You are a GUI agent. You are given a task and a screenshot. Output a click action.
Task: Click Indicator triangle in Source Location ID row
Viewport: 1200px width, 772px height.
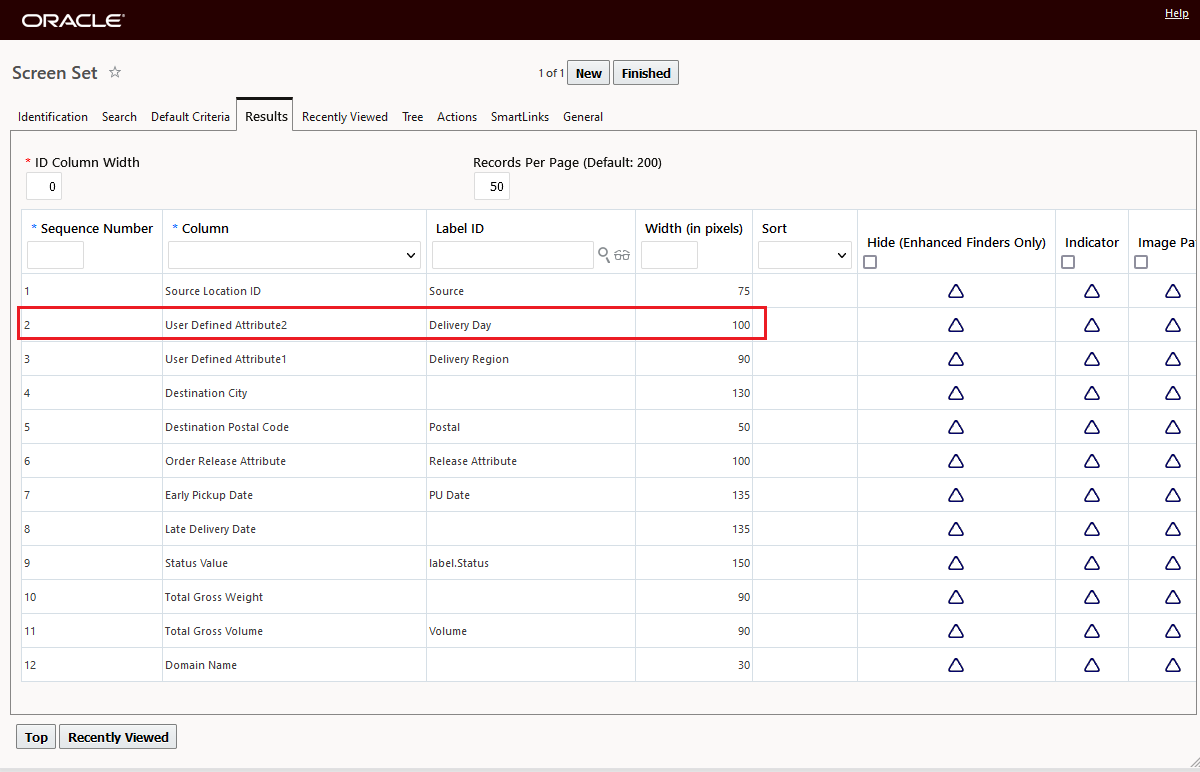click(x=1092, y=291)
